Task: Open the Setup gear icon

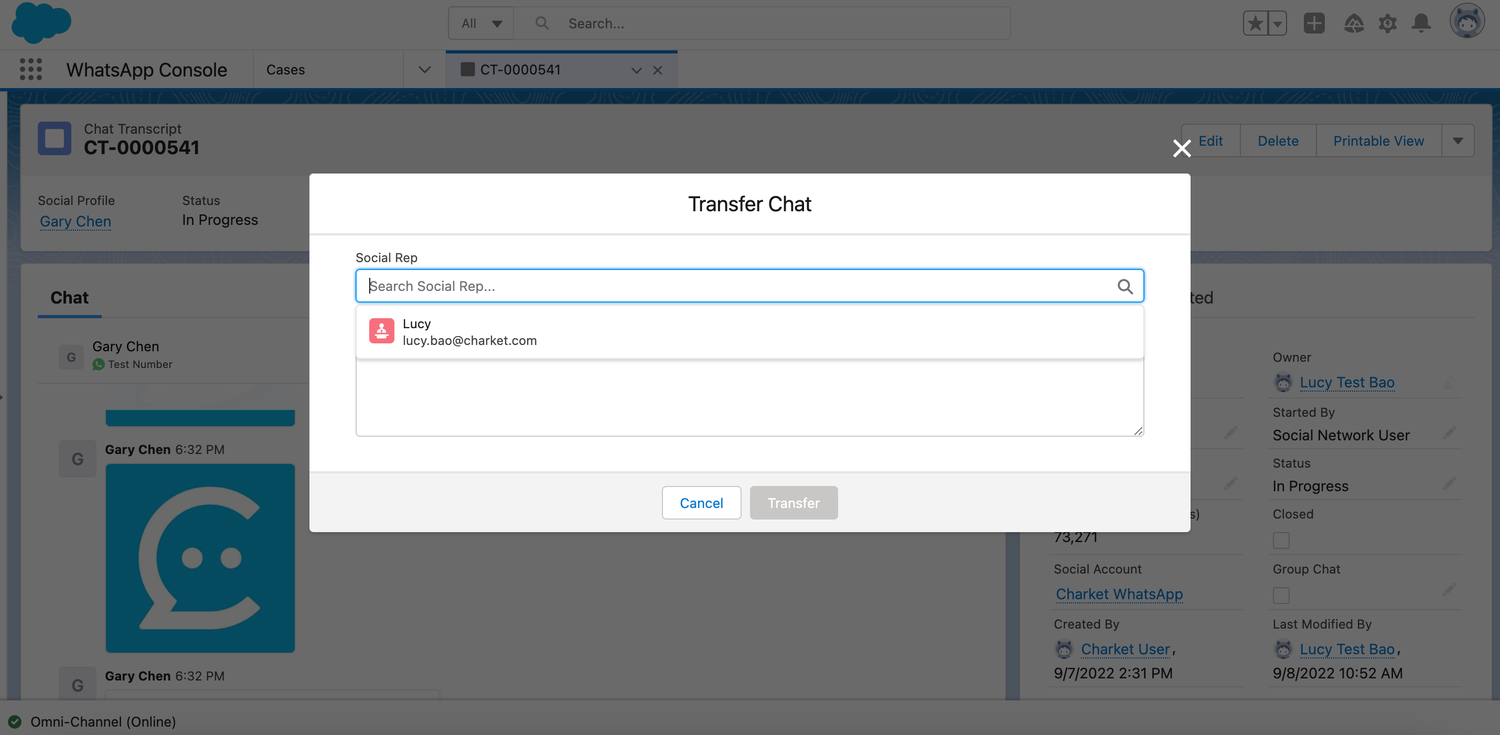Action: (x=1387, y=23)
